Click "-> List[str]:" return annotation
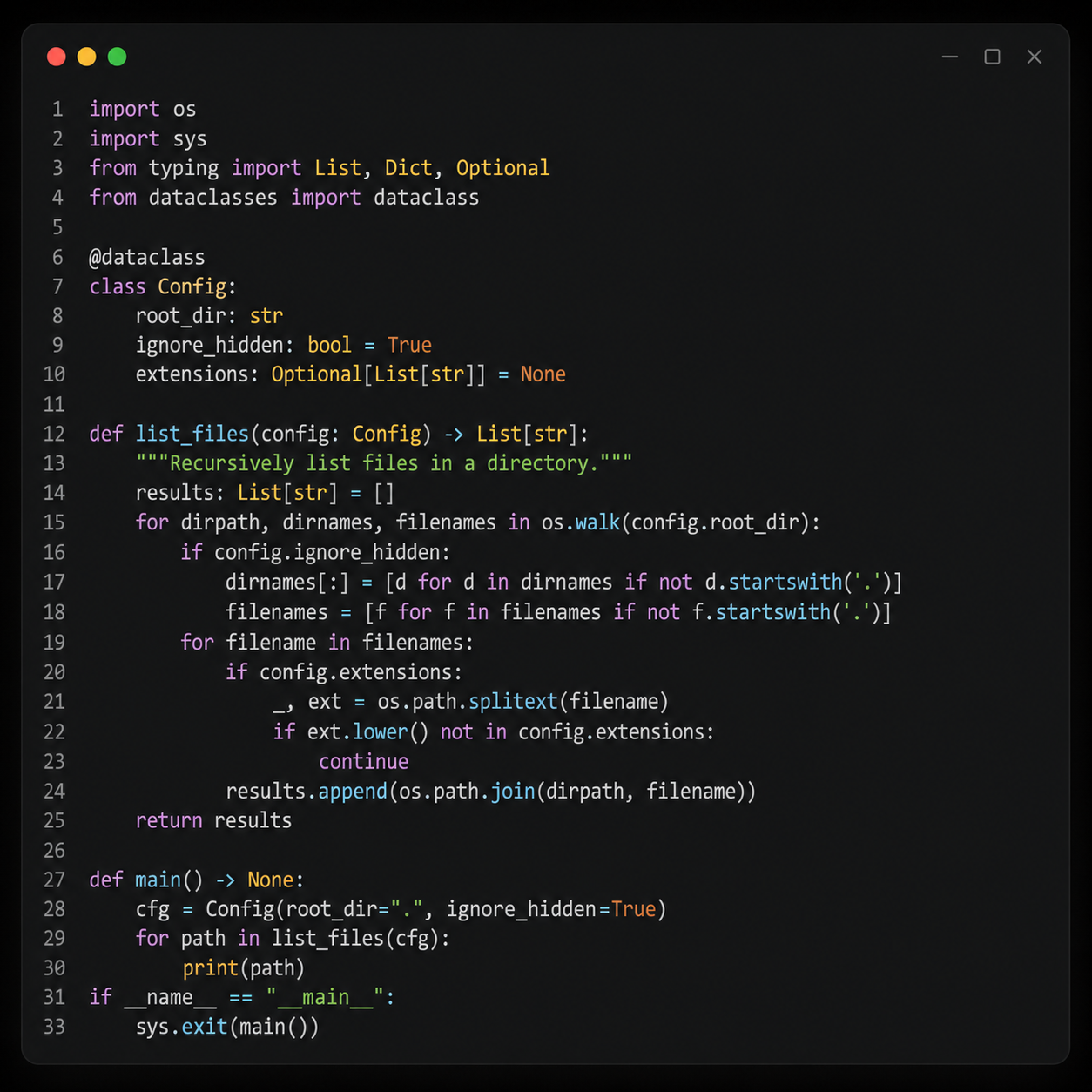Screen dimensions: 1092x1092 pyautogui.click(x=516, y=434)
